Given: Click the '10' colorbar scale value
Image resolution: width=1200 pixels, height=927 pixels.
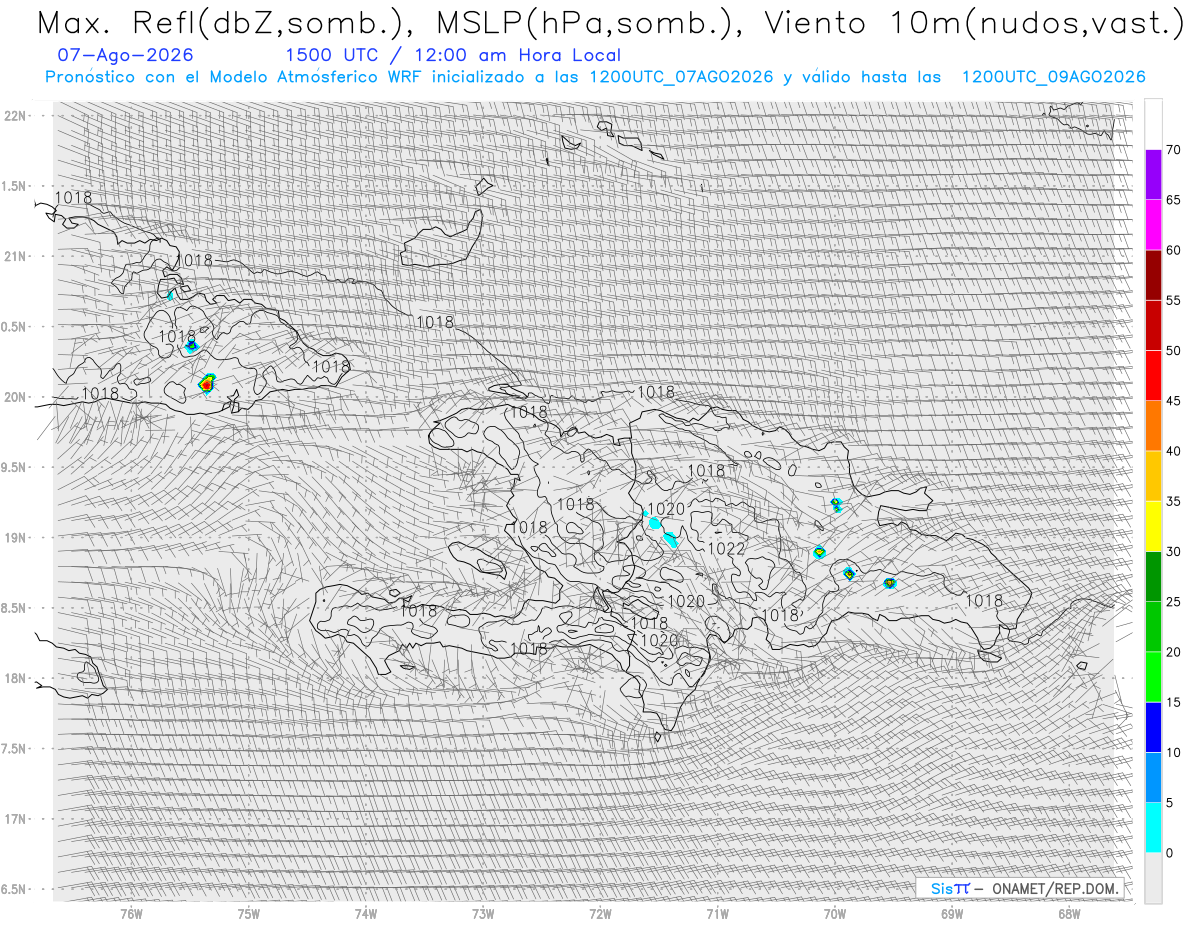Looking at the screenshot, I should 1173,752.
